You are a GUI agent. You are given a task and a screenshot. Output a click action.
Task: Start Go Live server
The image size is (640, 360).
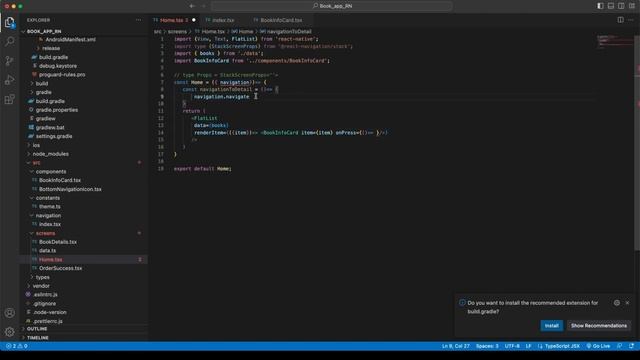pos(598,346)
